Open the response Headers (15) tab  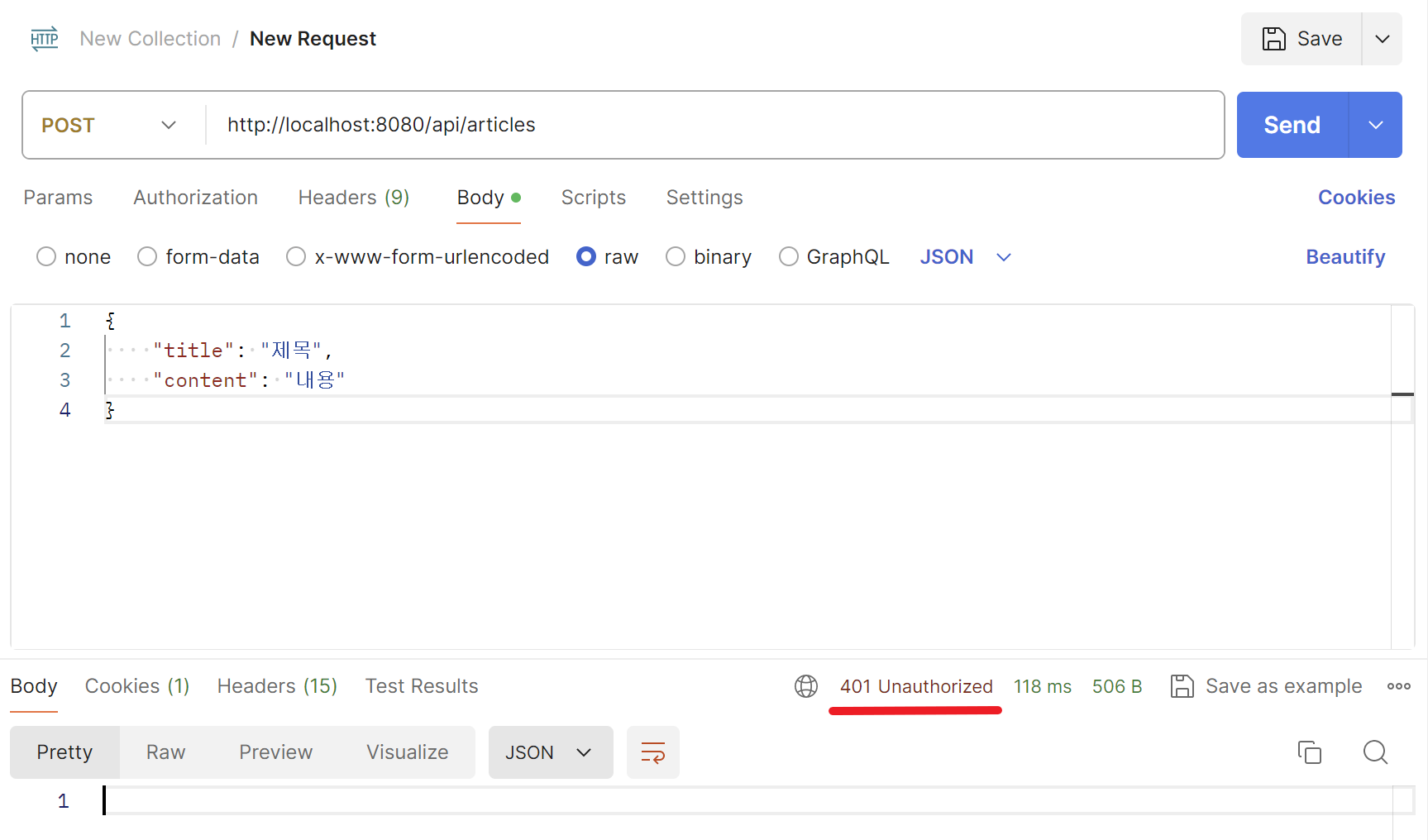277,686
